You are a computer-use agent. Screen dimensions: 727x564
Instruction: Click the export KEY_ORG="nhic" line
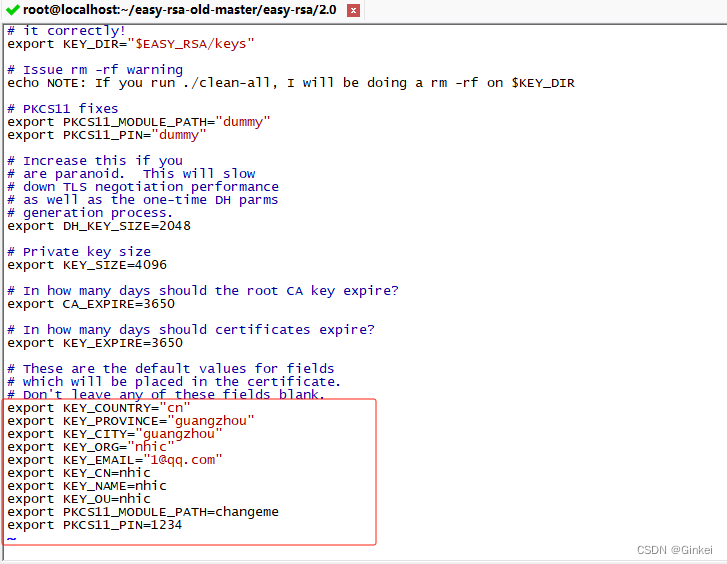(91, 447)
